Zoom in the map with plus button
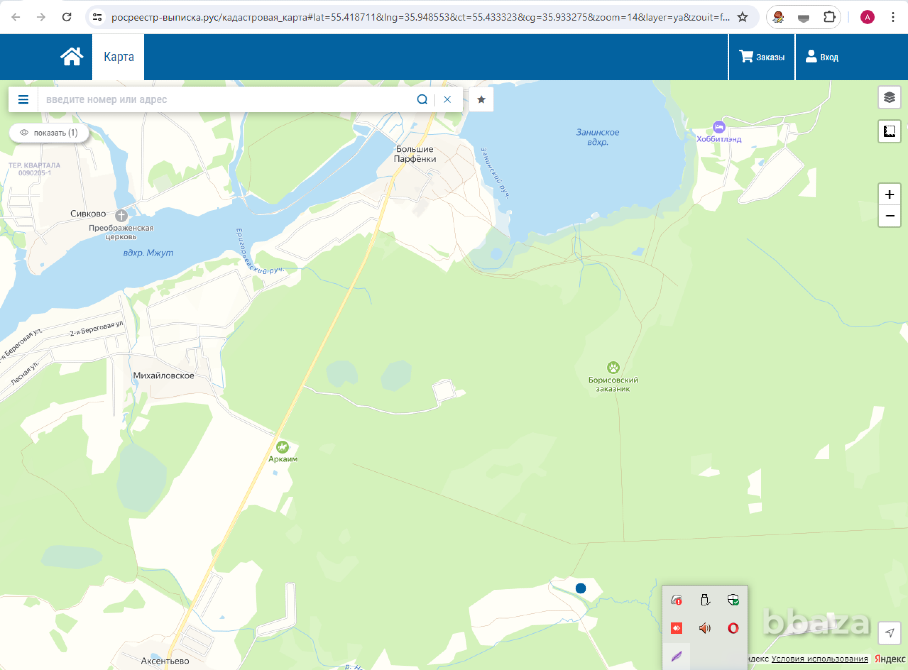 [889, 194]
